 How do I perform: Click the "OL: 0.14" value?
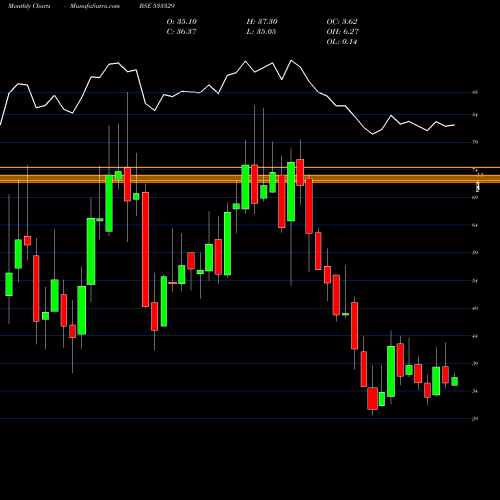click(x=342, y=42)
